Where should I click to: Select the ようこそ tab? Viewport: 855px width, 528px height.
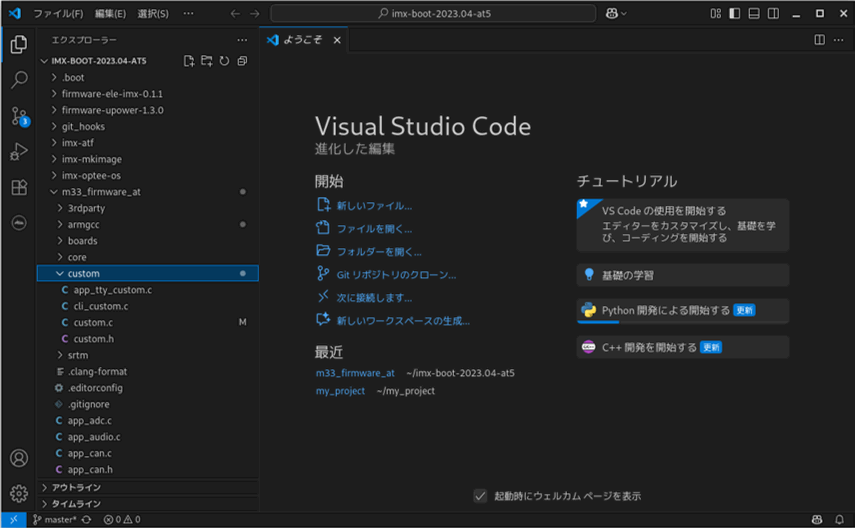click(304, 40)
